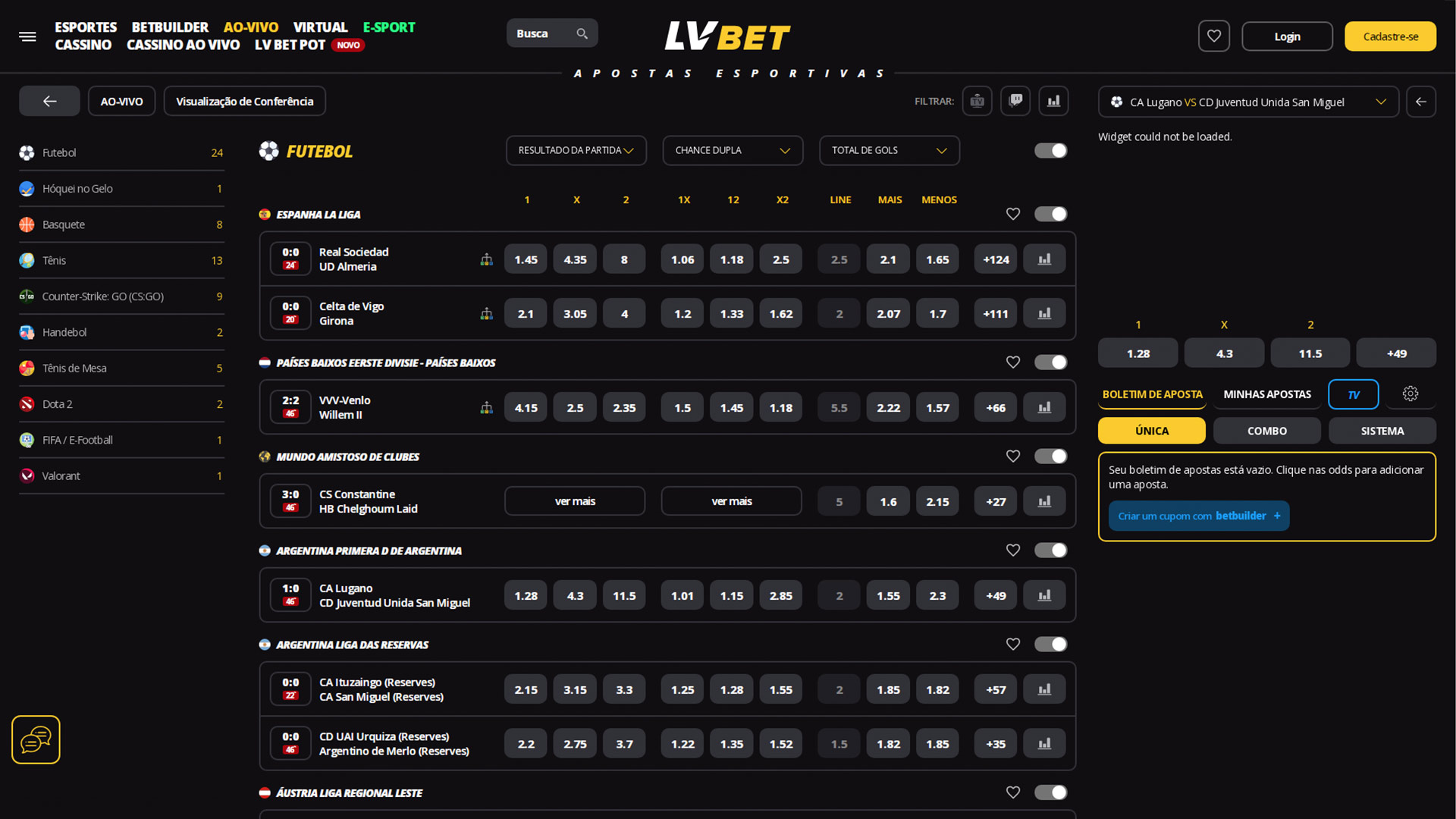Viewport: 1456px width, 819px height.
Task: Open stats for Real Sociedad match
Action: click(x=1044, y=259)
